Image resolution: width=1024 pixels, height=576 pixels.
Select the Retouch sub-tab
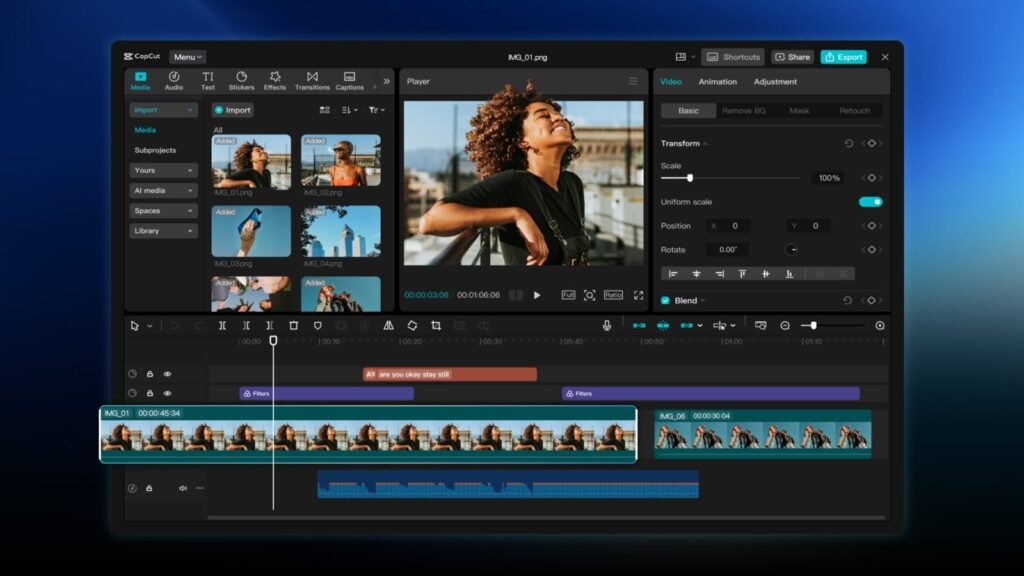[x=854, y=110]
